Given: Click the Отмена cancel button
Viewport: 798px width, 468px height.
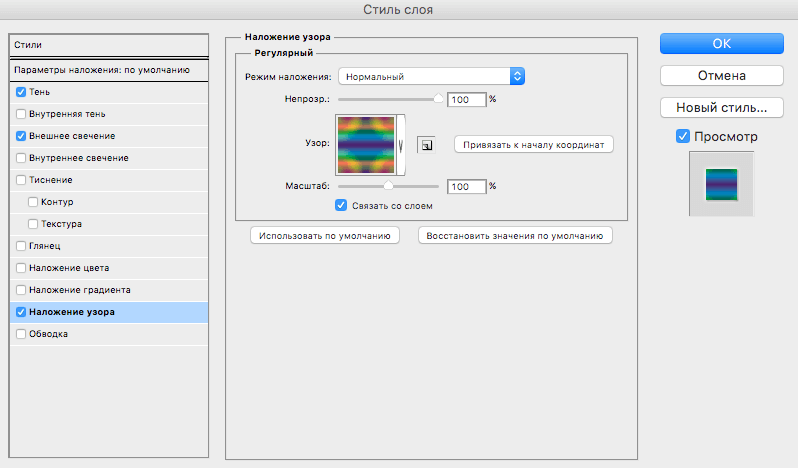Looking at the screenshot, I should [721, 75].
